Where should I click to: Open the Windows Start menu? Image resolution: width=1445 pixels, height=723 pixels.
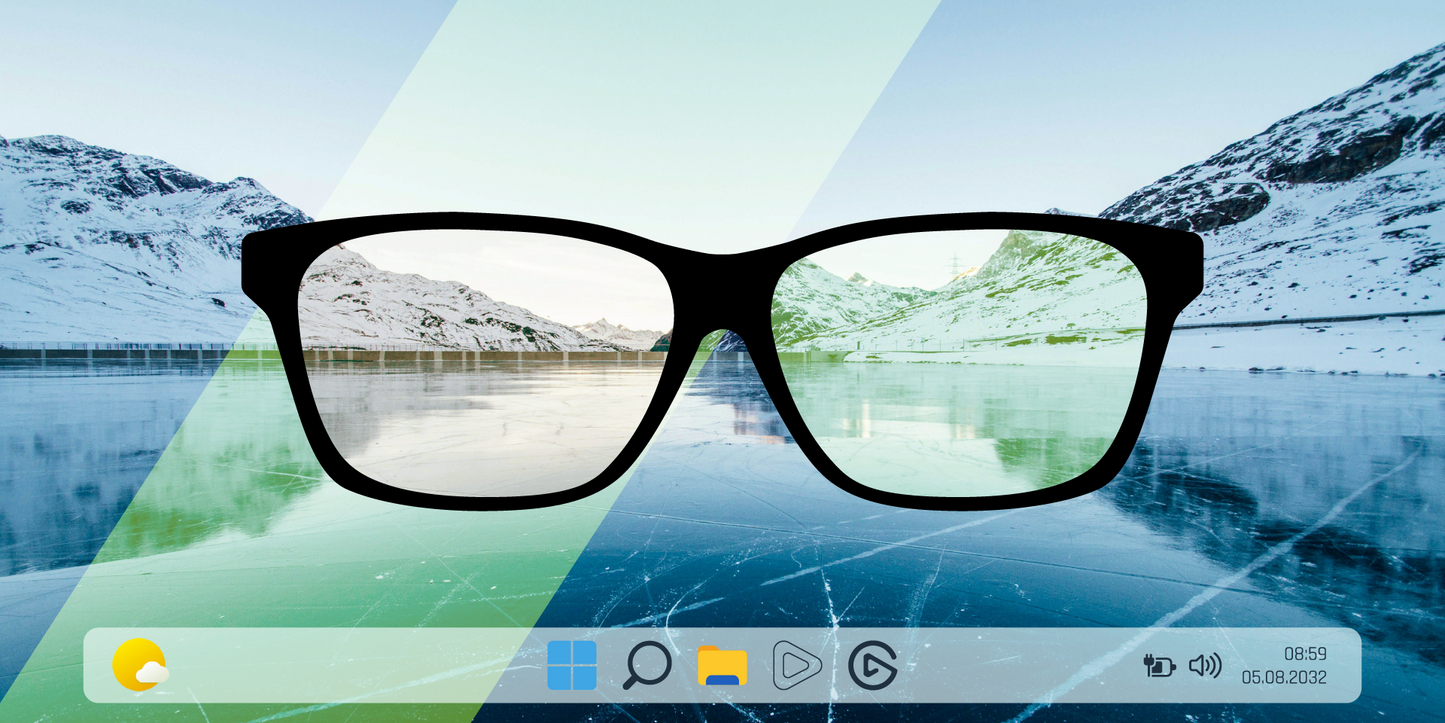coord(572,665)
